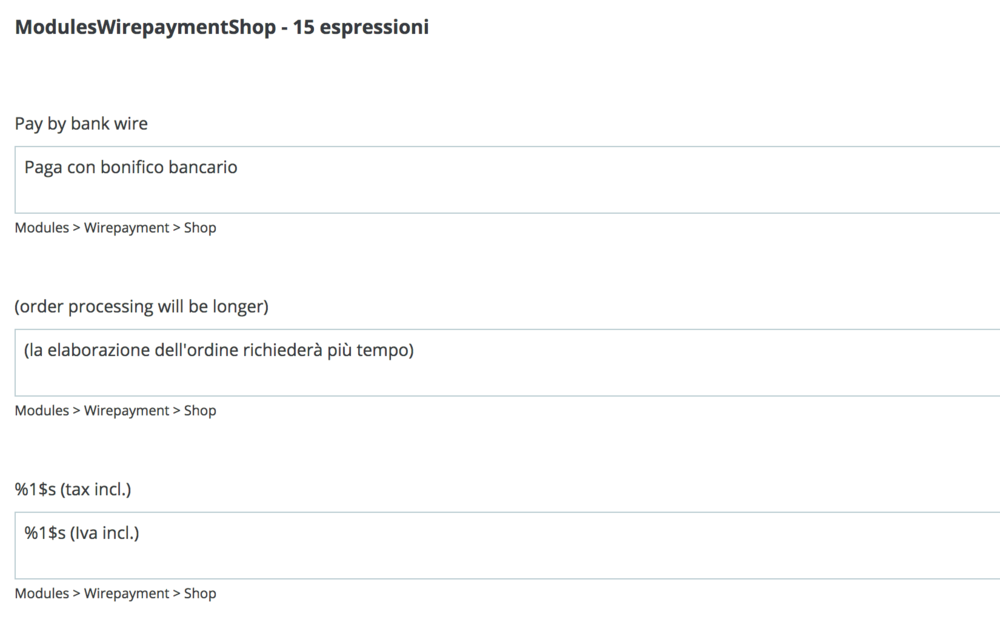
Task: Place cursor on word "tempo)" in second field
Action: point(388,351)
